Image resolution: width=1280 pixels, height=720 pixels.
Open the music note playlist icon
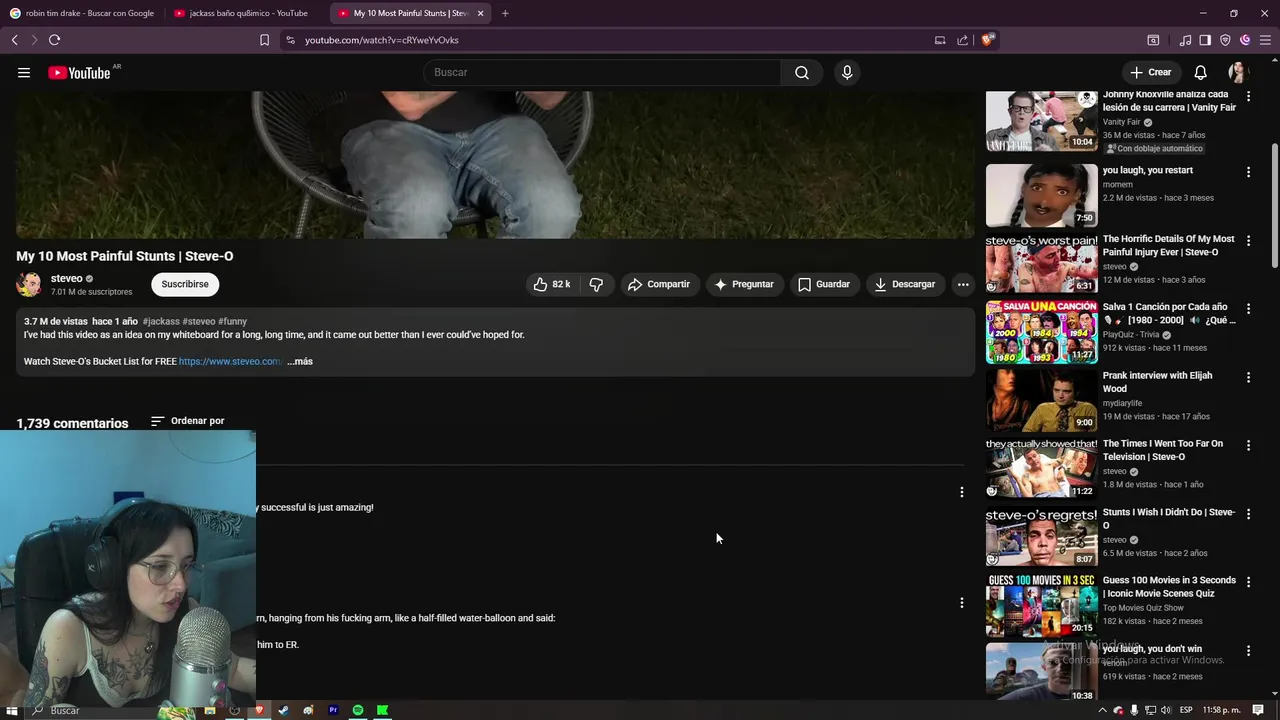coord(1185,40)
